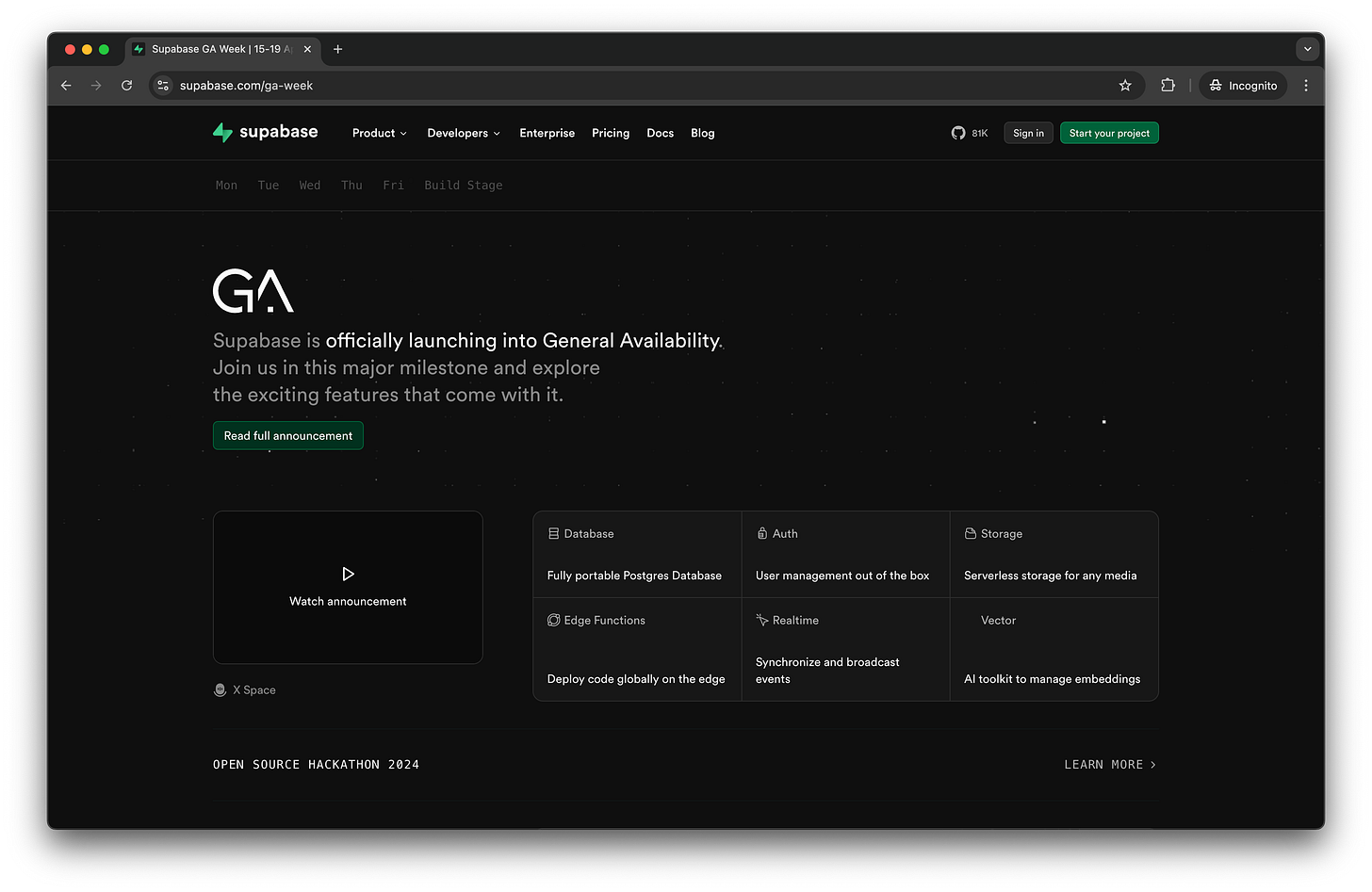
Task: Expand the Product dropdown menu
Action: pyautogui.click(x=380, y=134)
